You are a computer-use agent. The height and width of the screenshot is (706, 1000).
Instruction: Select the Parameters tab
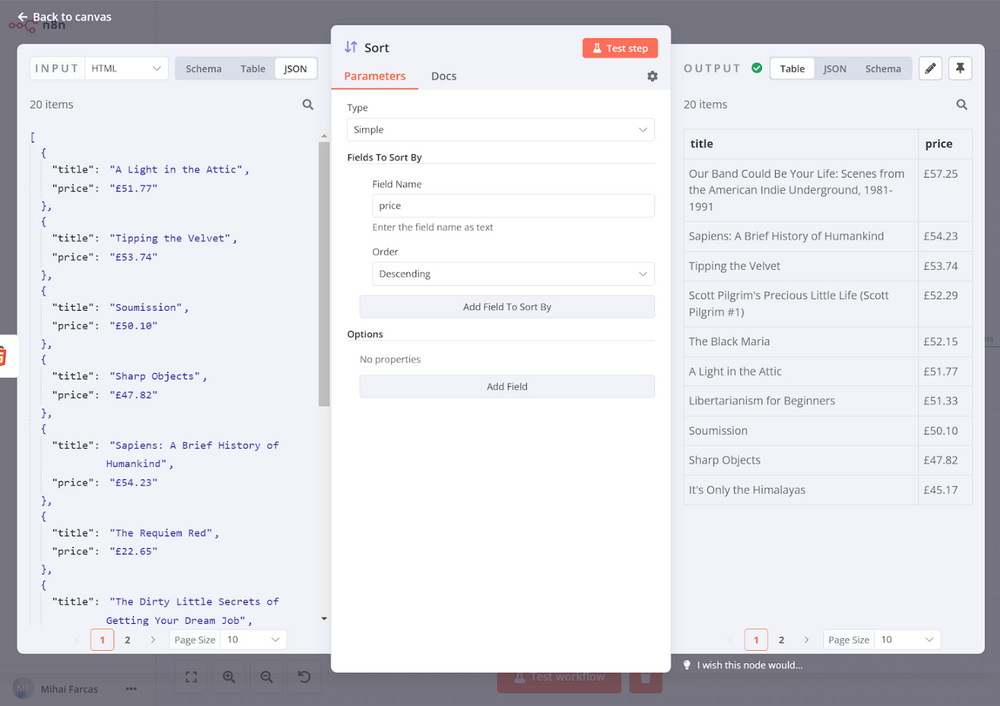375,76
